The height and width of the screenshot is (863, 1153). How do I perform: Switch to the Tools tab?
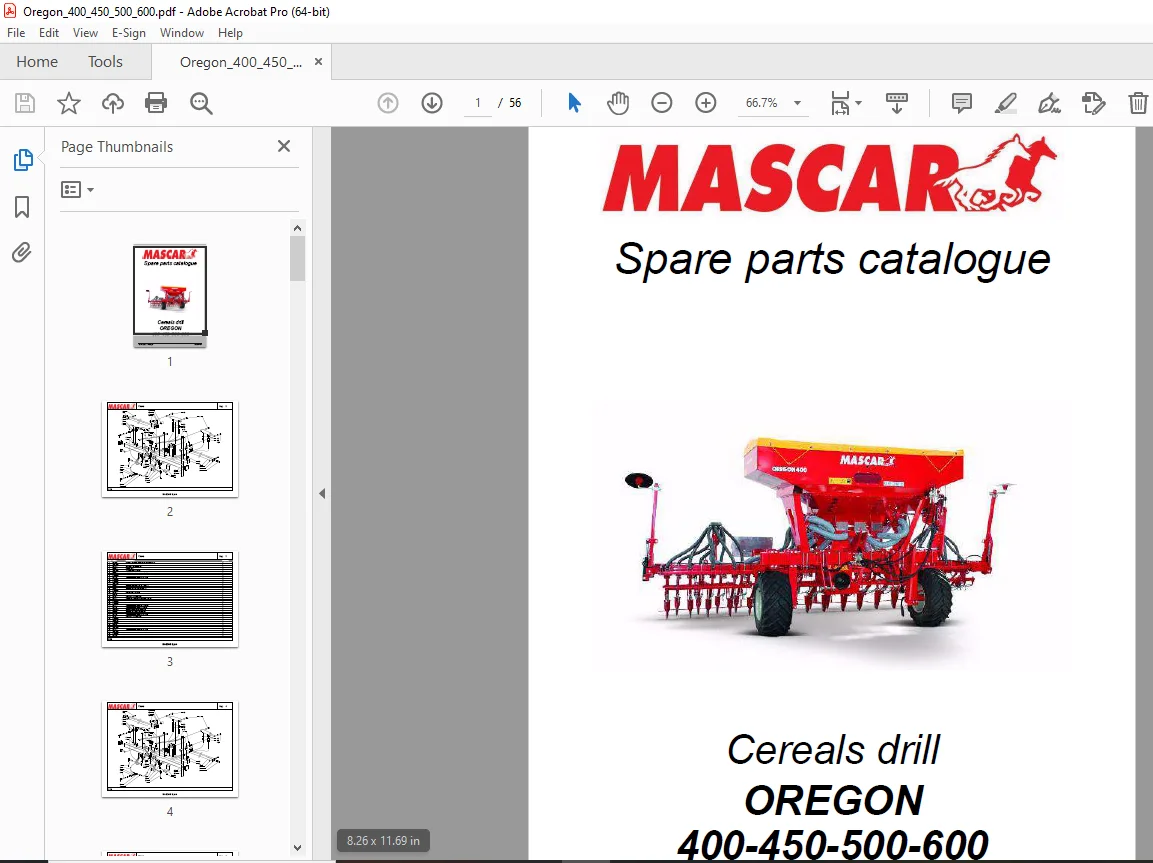pyautogui.click(x=105, y=62)
